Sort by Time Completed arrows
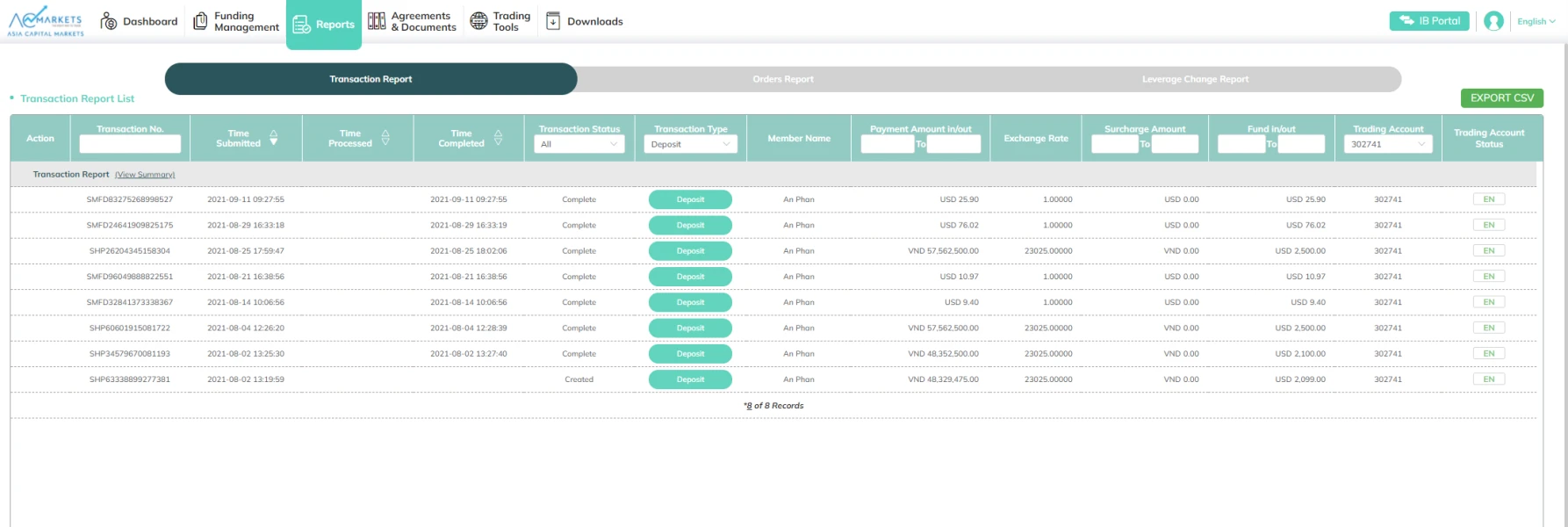1568x527 pixels. click(498, 138)
